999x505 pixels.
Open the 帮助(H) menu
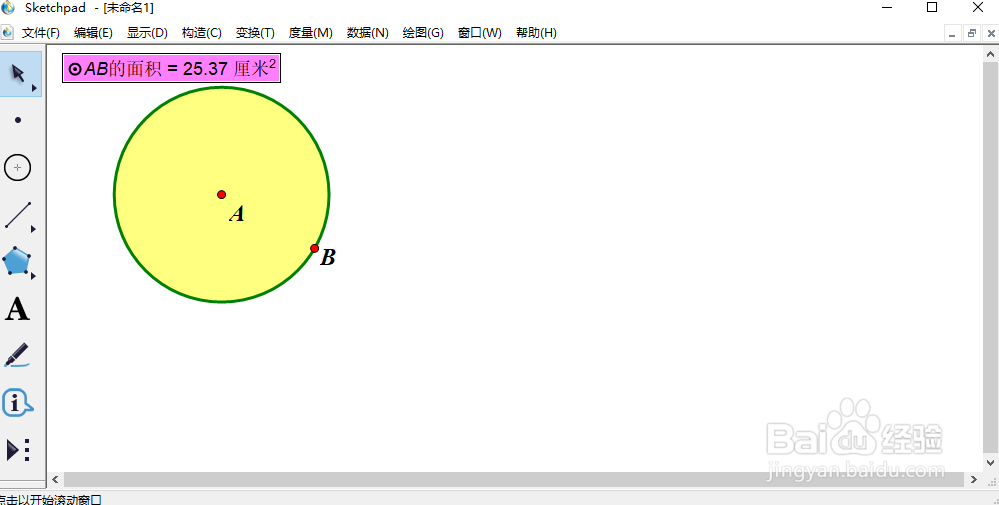536,32
